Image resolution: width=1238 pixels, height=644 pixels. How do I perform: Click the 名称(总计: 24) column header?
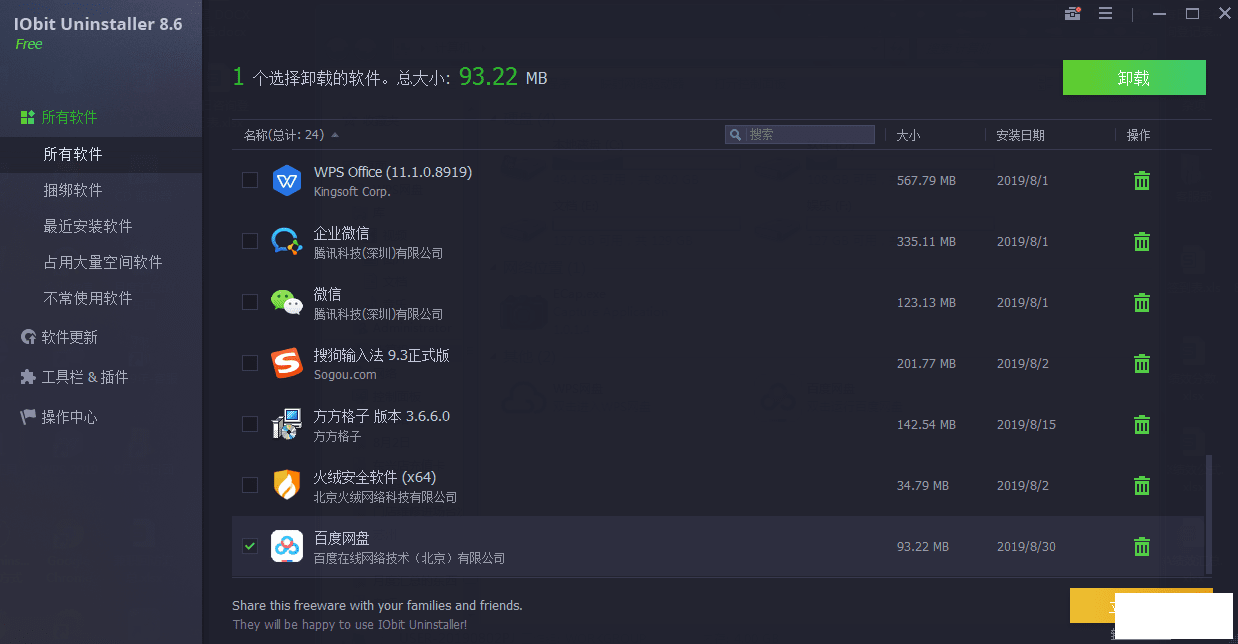coord(284,135)
